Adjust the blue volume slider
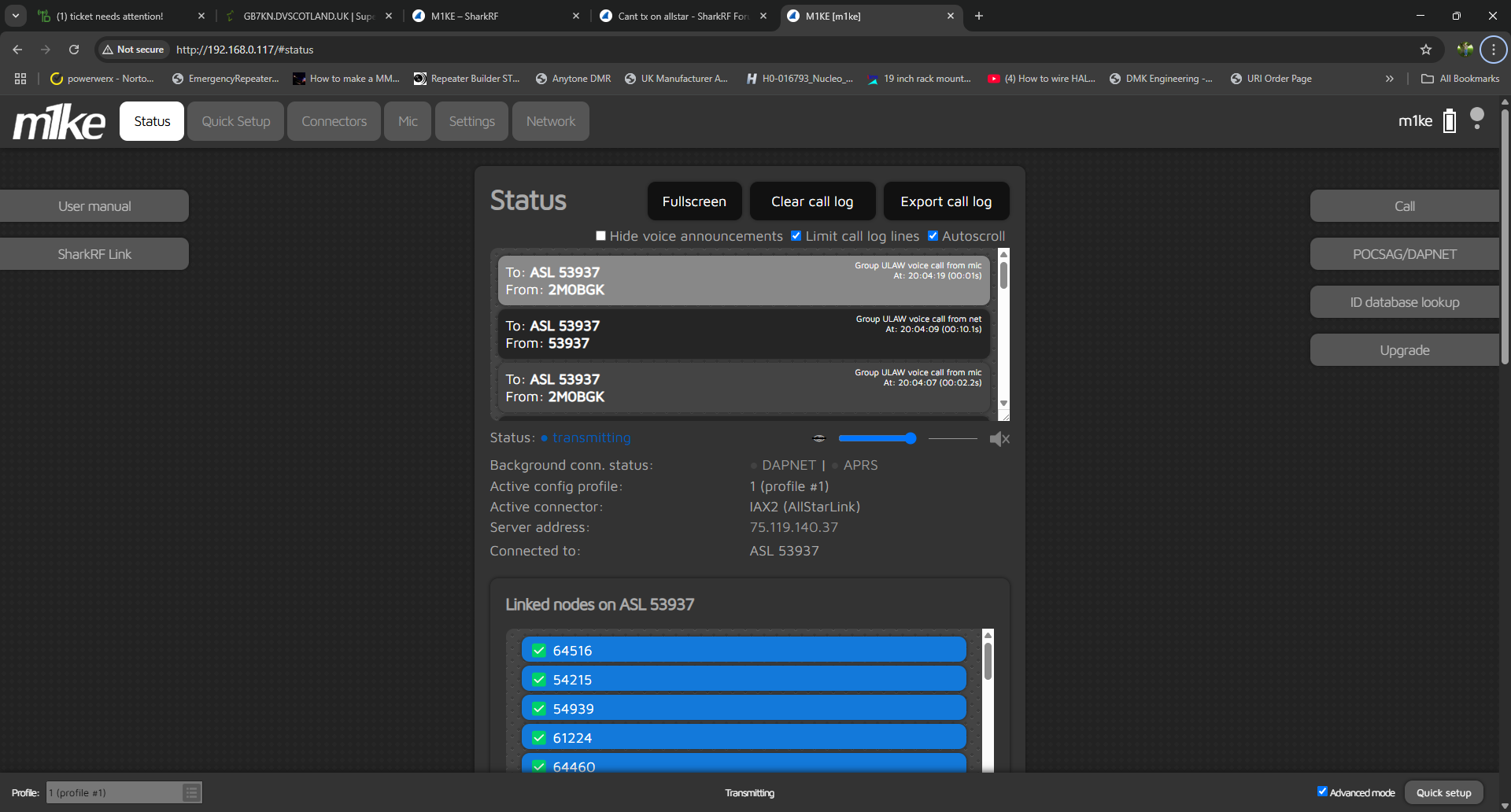The image size is (1511, 812). pyautogui.click(x=877, y=438)
